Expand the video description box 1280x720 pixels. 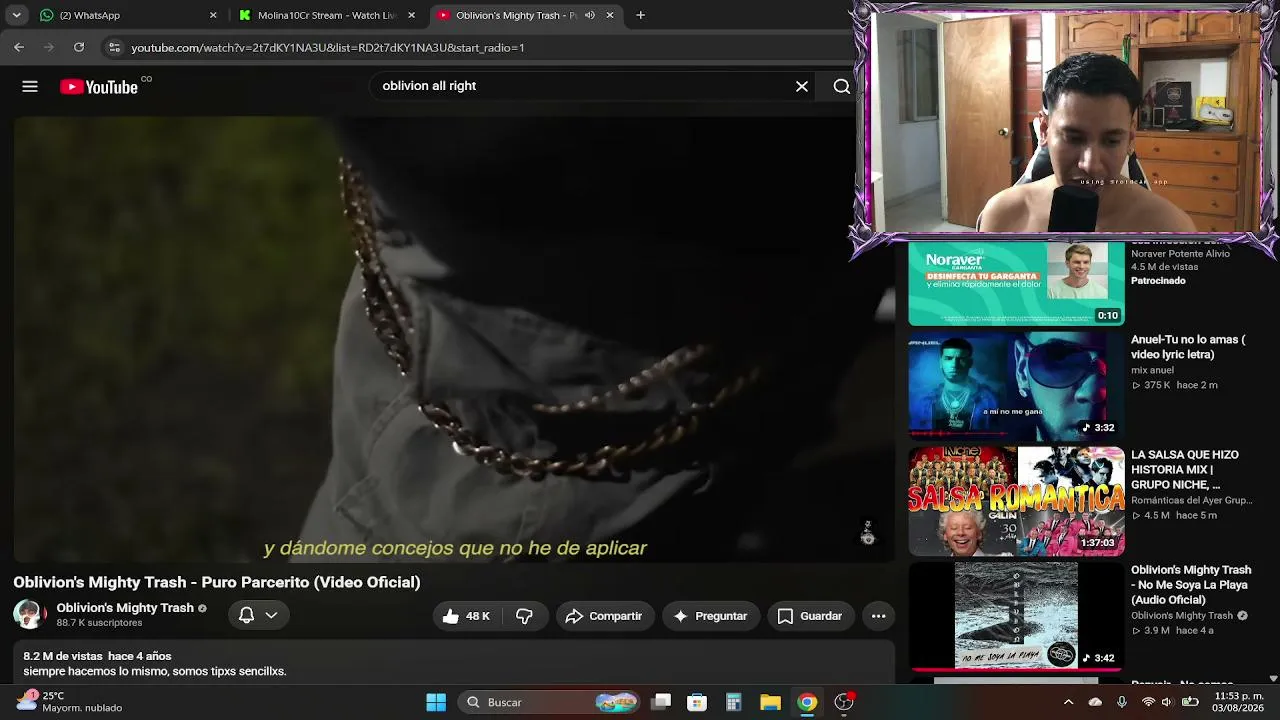pos(455,663)
